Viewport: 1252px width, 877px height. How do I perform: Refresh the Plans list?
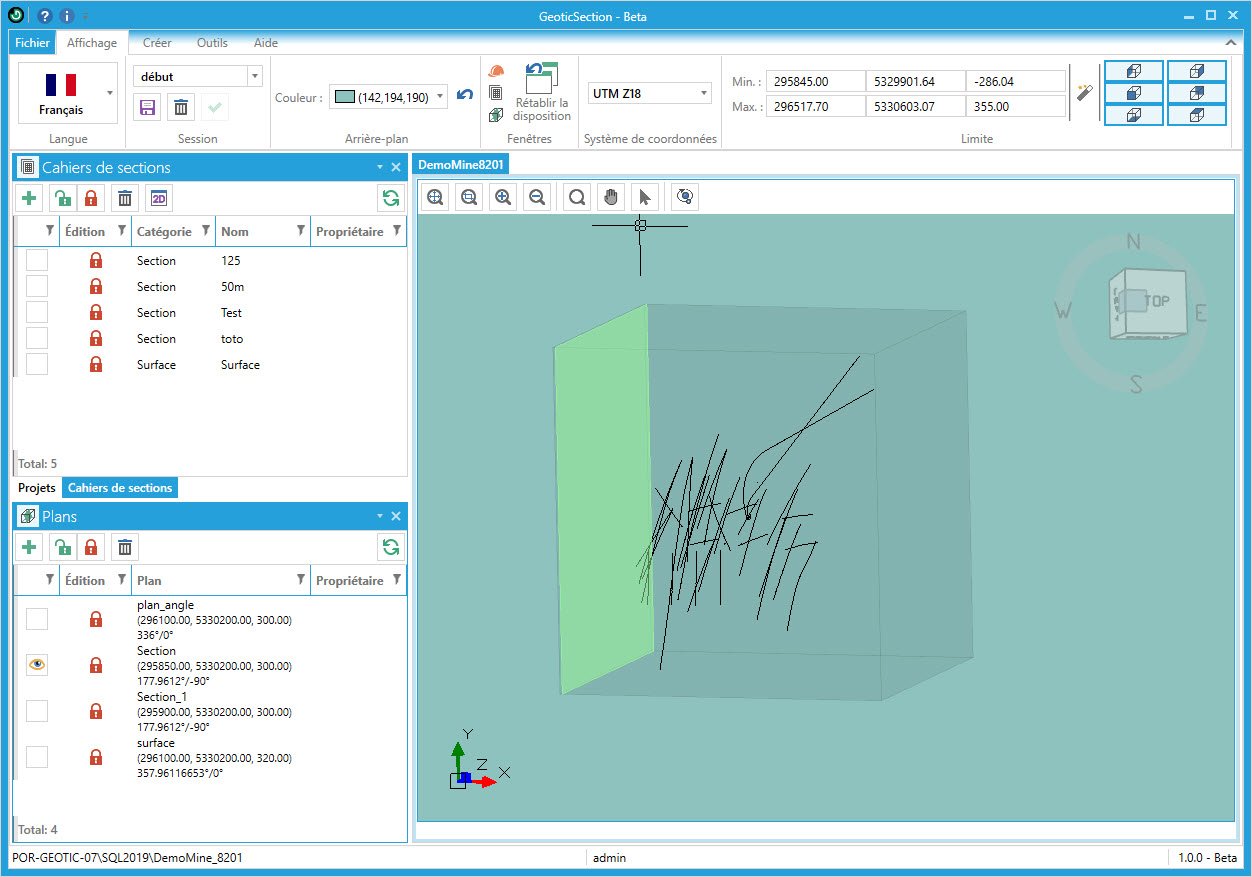[x=391, y=547]
